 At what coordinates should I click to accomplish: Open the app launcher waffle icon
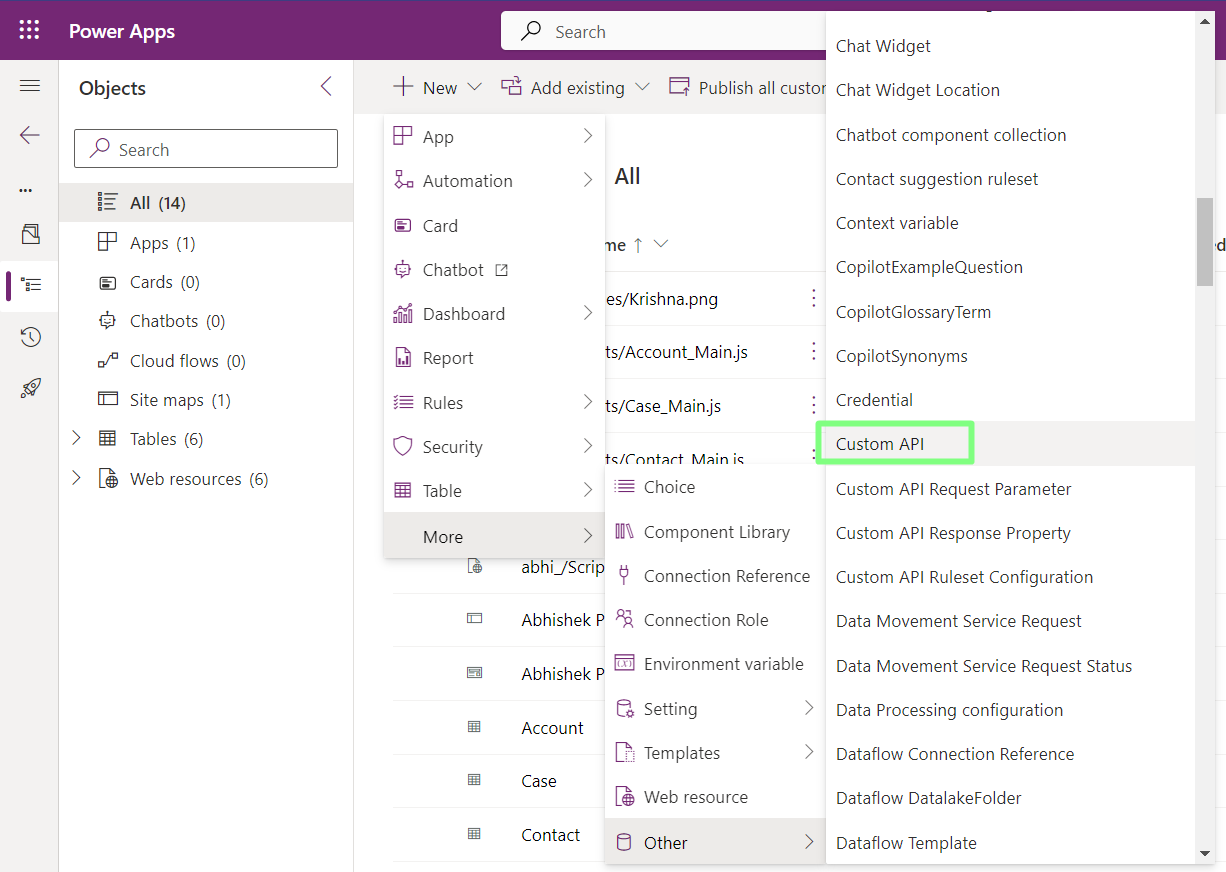pyautogui.click(x=30, y=31)
